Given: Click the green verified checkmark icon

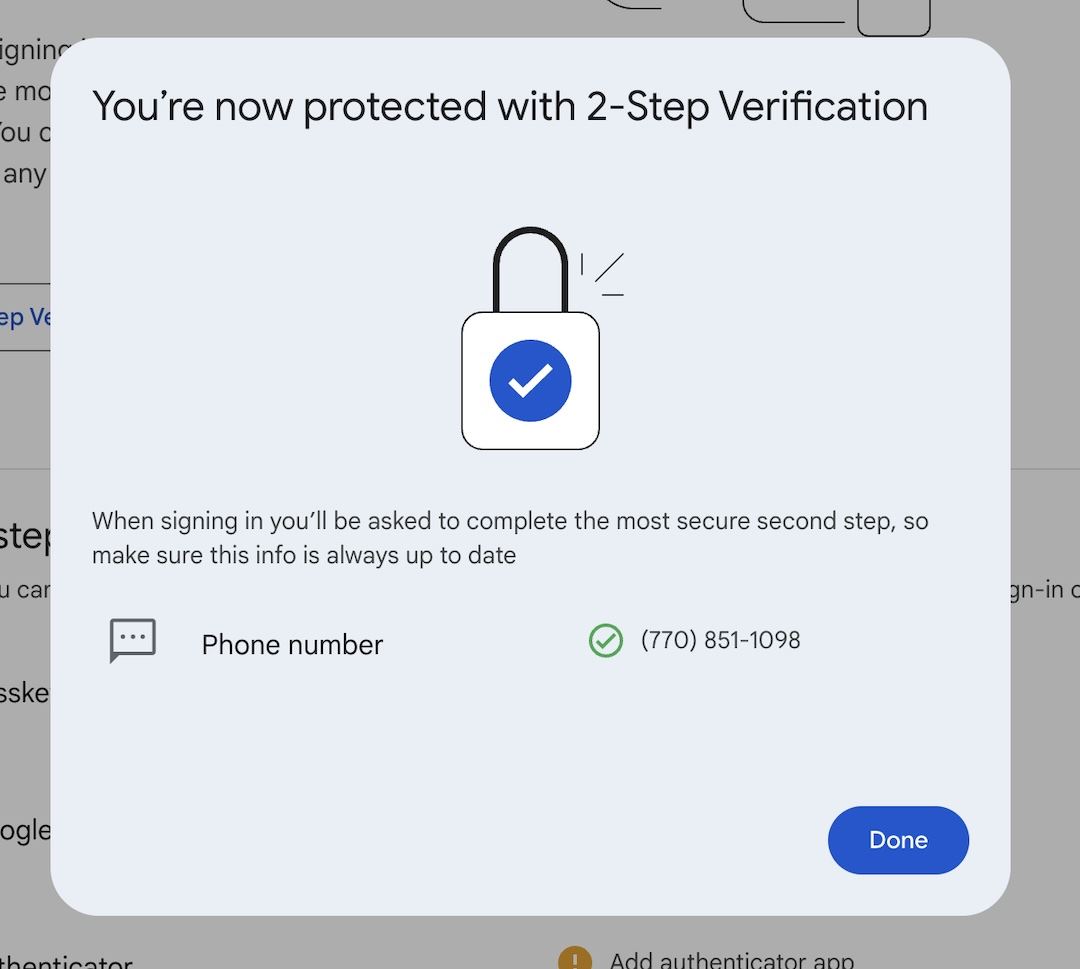Looking at the screenshot, I should [x=605, y=640].
